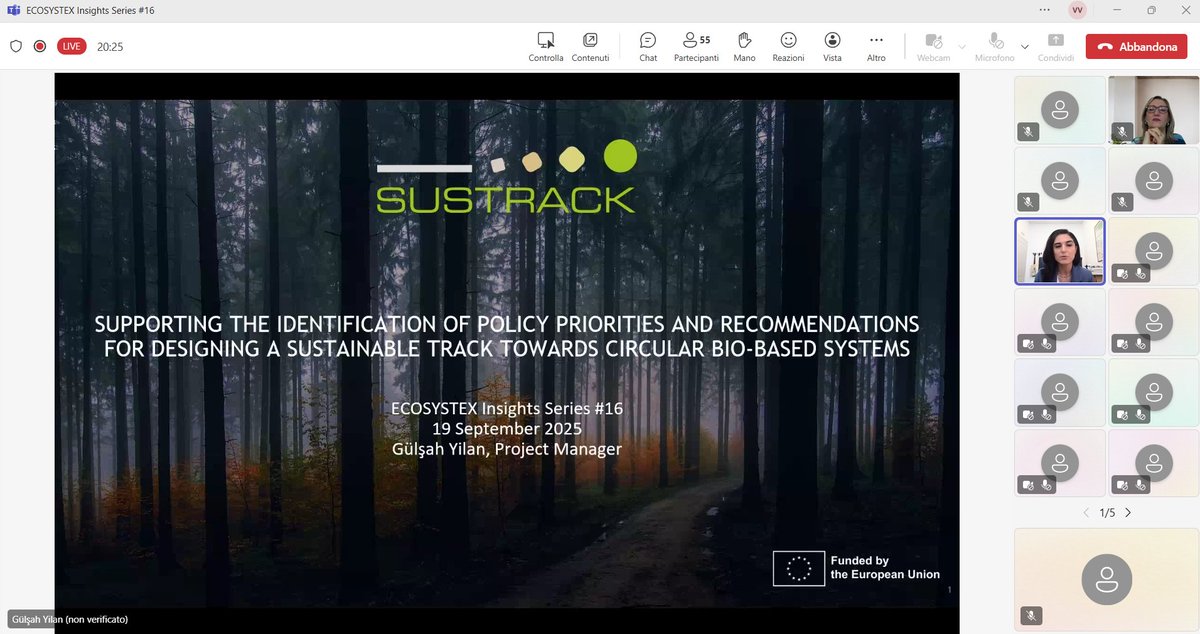
Task: Show the Partecipanti list
Action: [696, 46]
